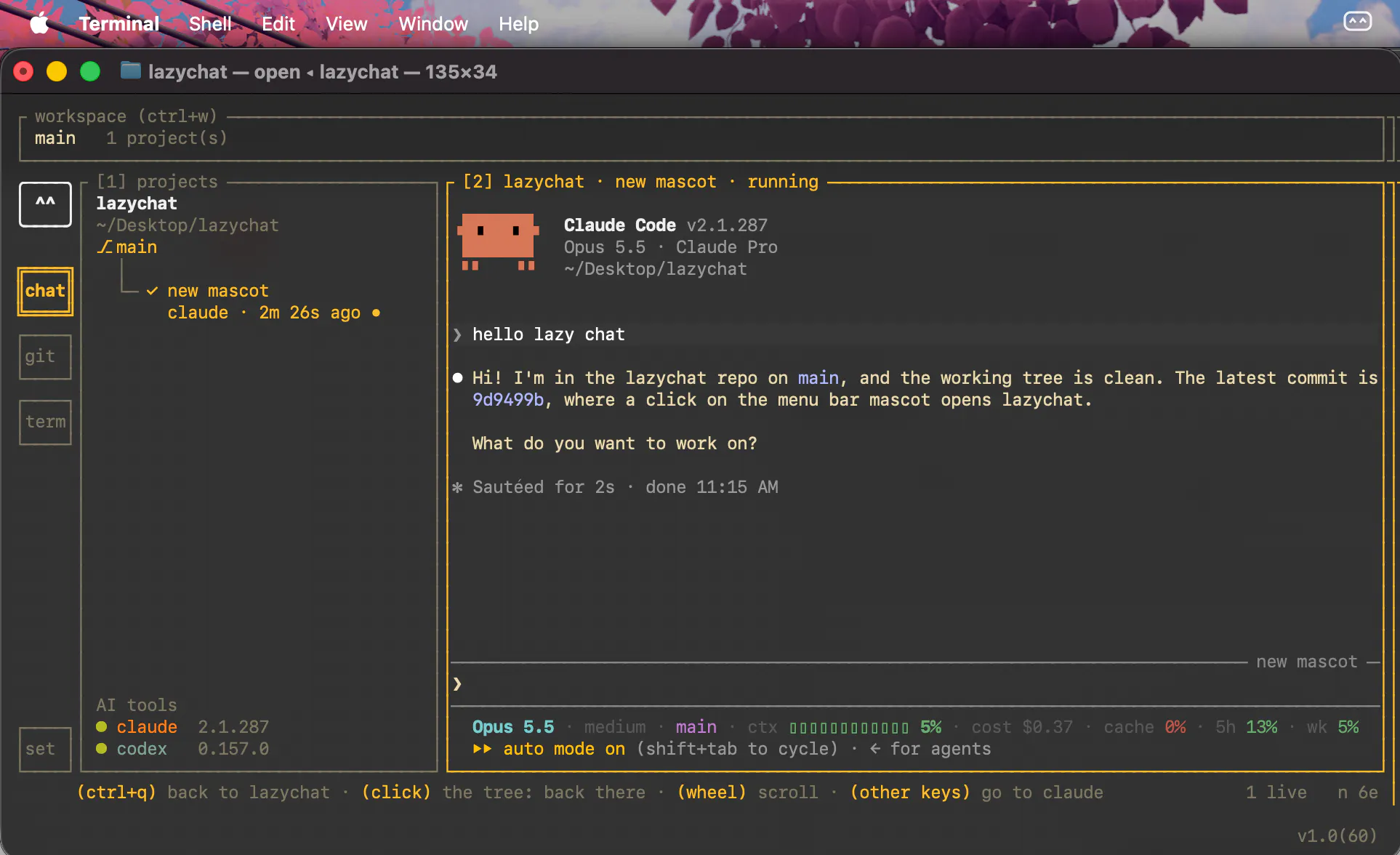Click the status dot beside codex tool
Image resolution: width=1400 pixels, height=855 pixels.
click(x=102, y=749)
